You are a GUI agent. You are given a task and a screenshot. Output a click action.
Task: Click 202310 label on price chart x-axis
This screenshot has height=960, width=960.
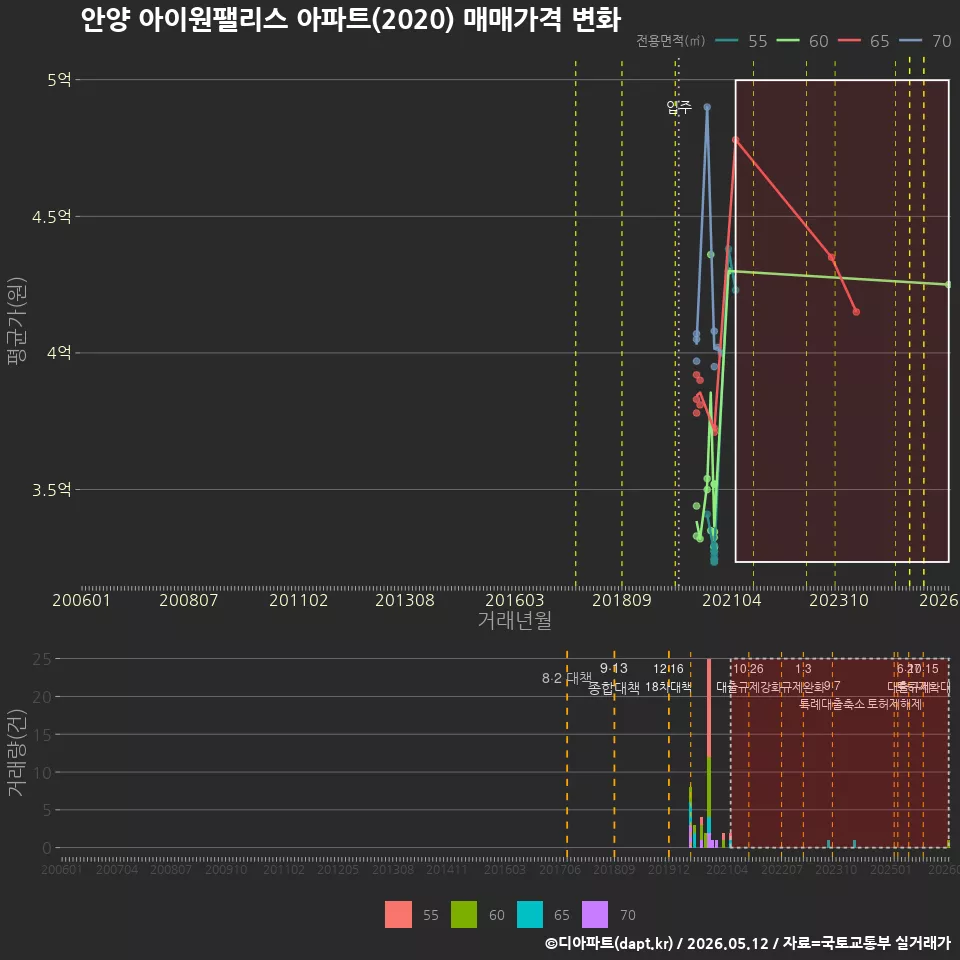click(839, 601)
